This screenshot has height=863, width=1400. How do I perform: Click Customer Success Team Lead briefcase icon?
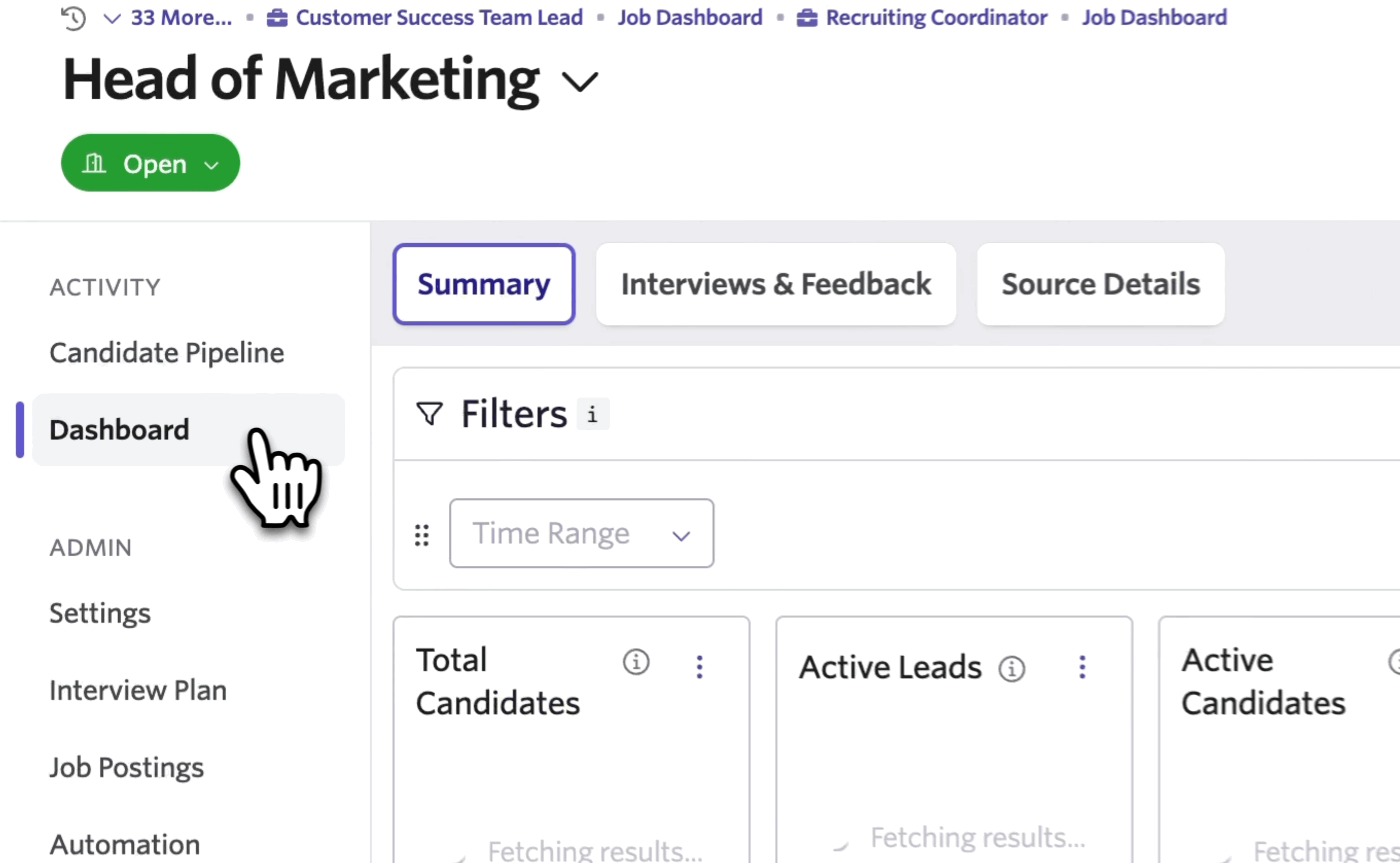tap(277, 18)
